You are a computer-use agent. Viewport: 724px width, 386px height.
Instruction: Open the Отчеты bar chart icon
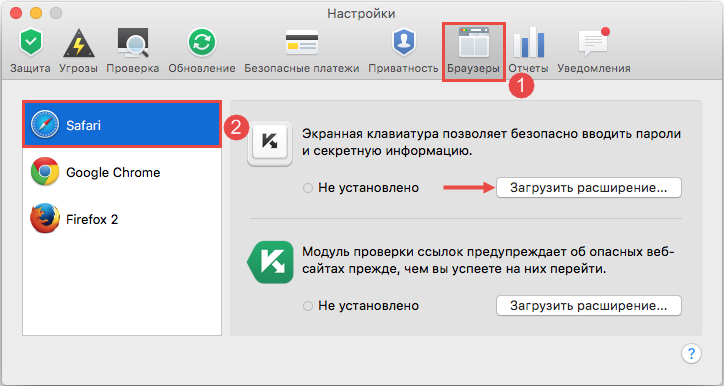pos(529,42)
